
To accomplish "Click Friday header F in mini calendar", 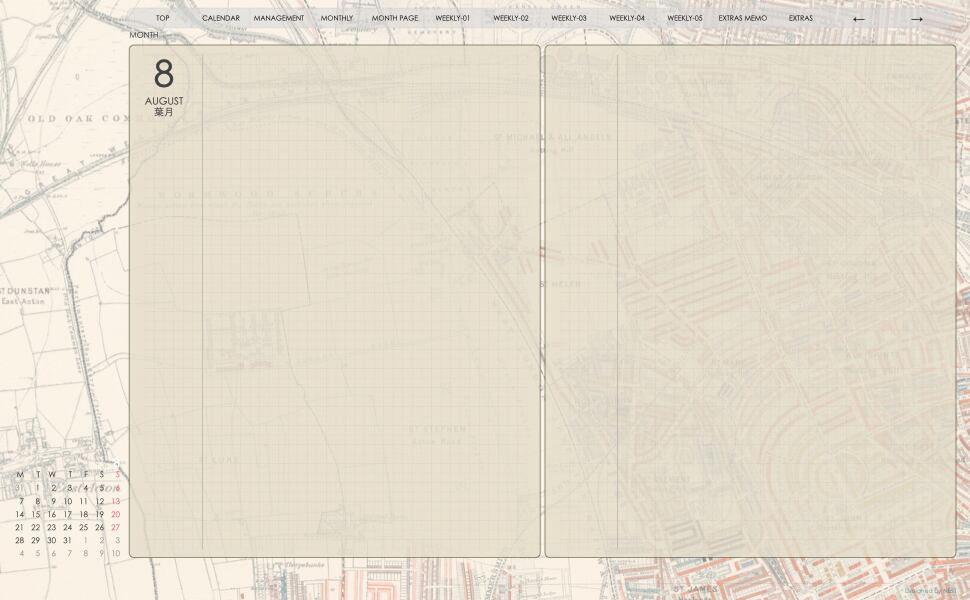I will (85, 474).
